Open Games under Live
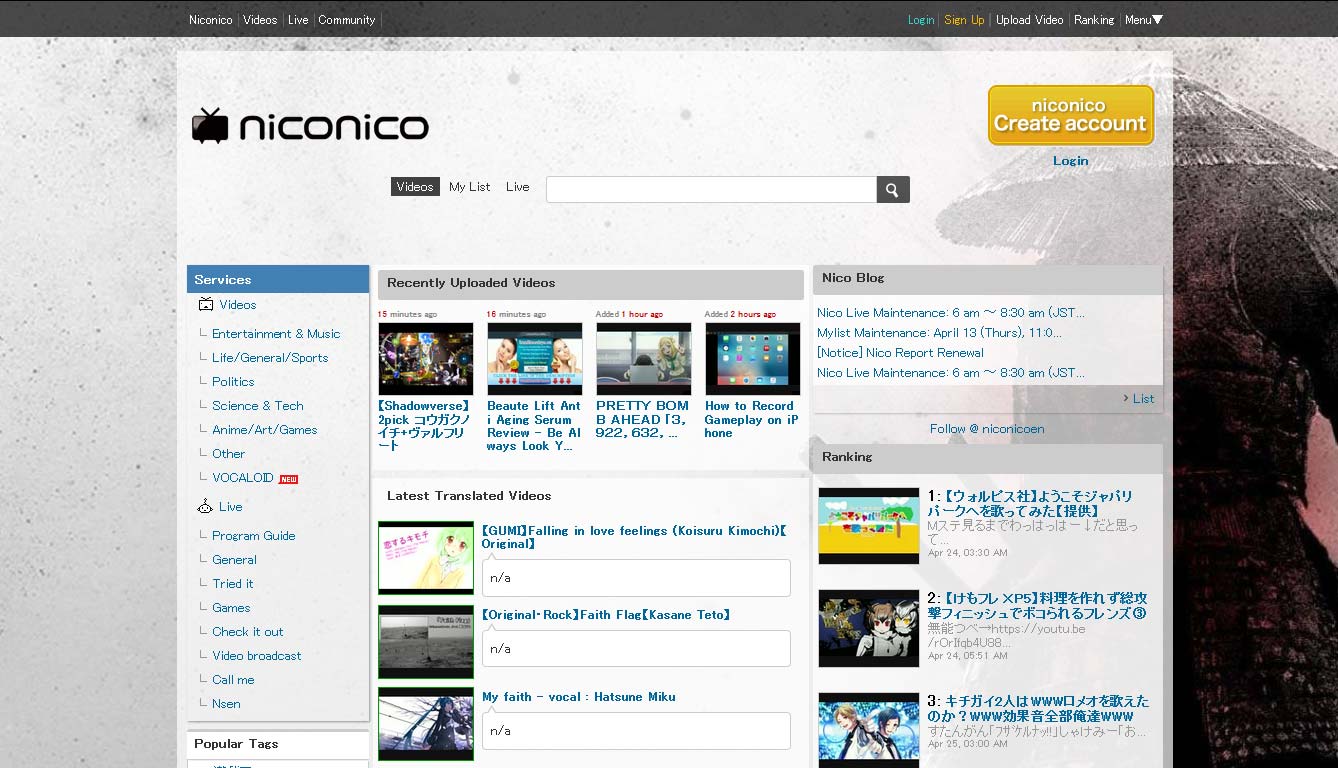The image size is (1338, 768). tap(231, 608)
